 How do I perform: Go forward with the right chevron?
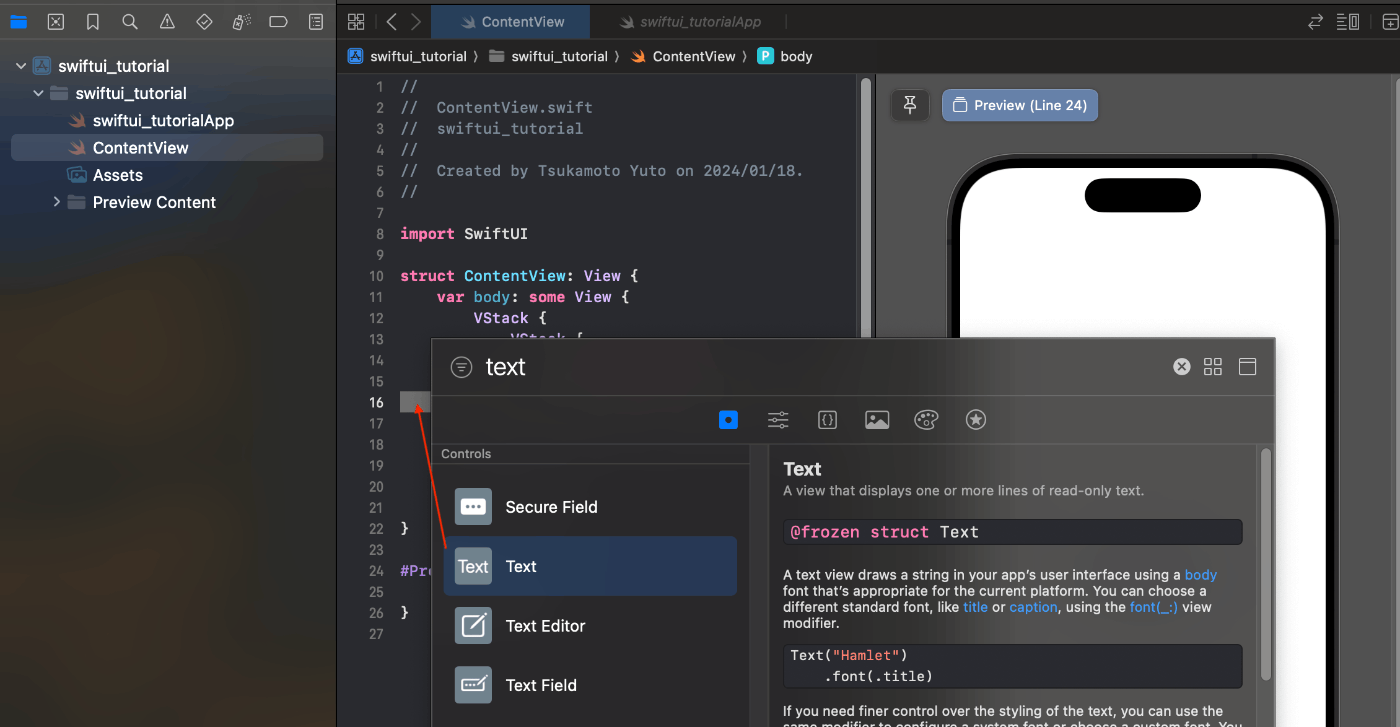coord(416,21)
